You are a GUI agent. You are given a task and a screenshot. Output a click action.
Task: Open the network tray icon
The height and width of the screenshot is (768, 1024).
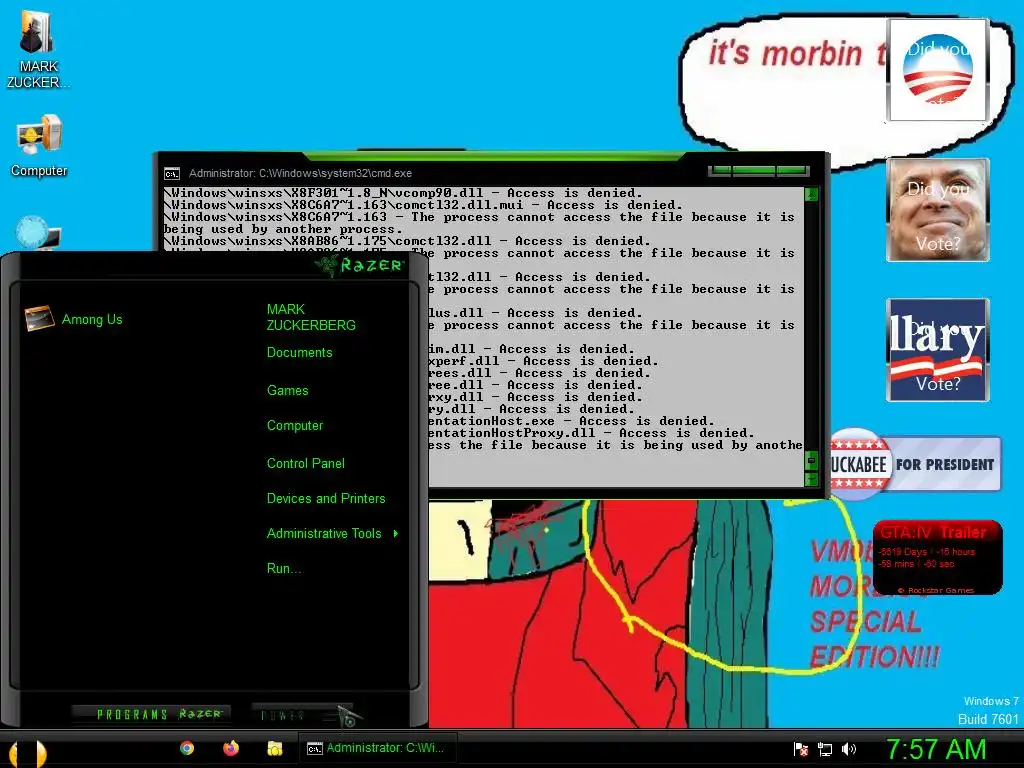[825, 749]
